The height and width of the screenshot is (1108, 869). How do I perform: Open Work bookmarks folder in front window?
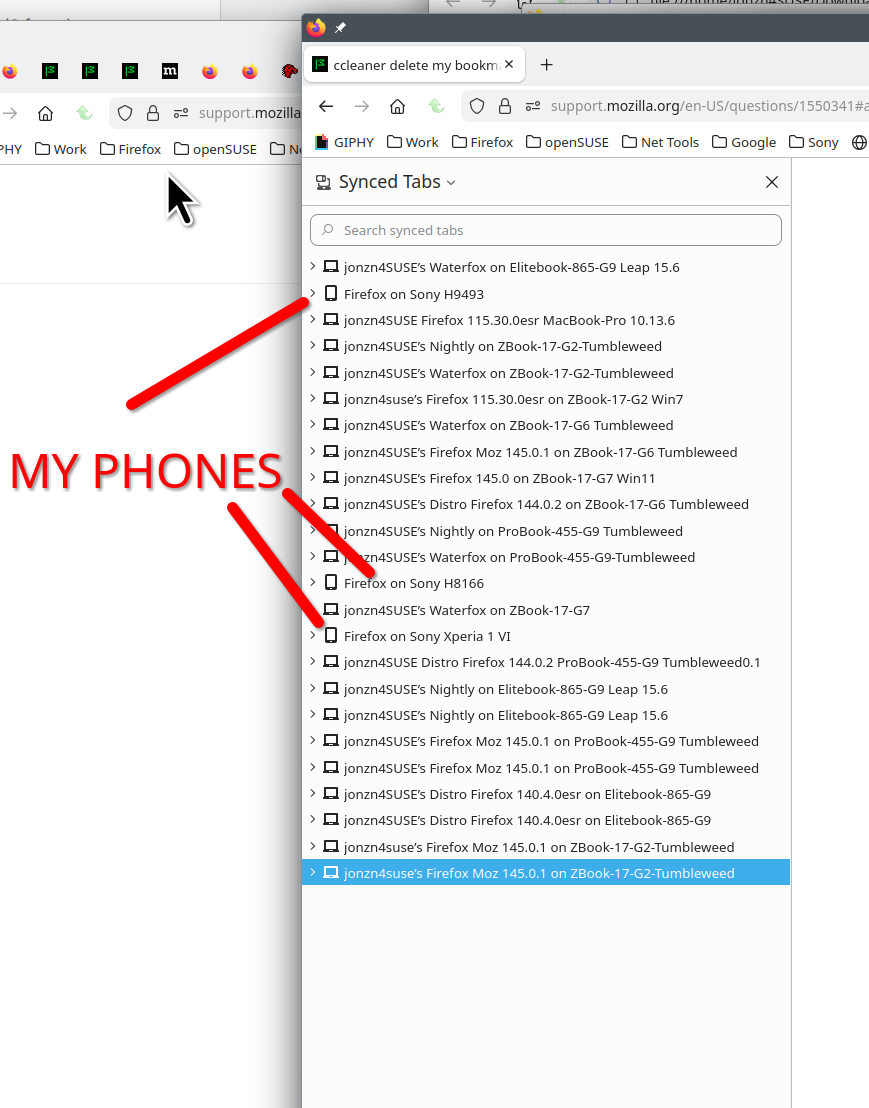(x=413, y=142)
